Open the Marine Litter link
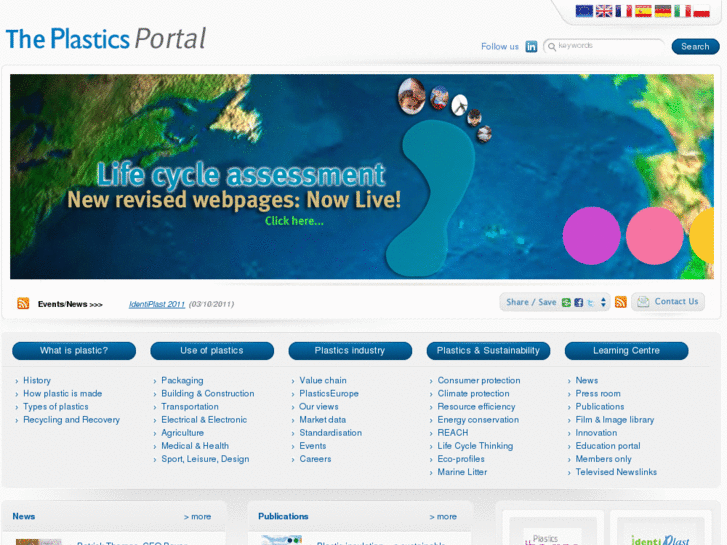This screenshot has width=727, height=545. point(462,472)
